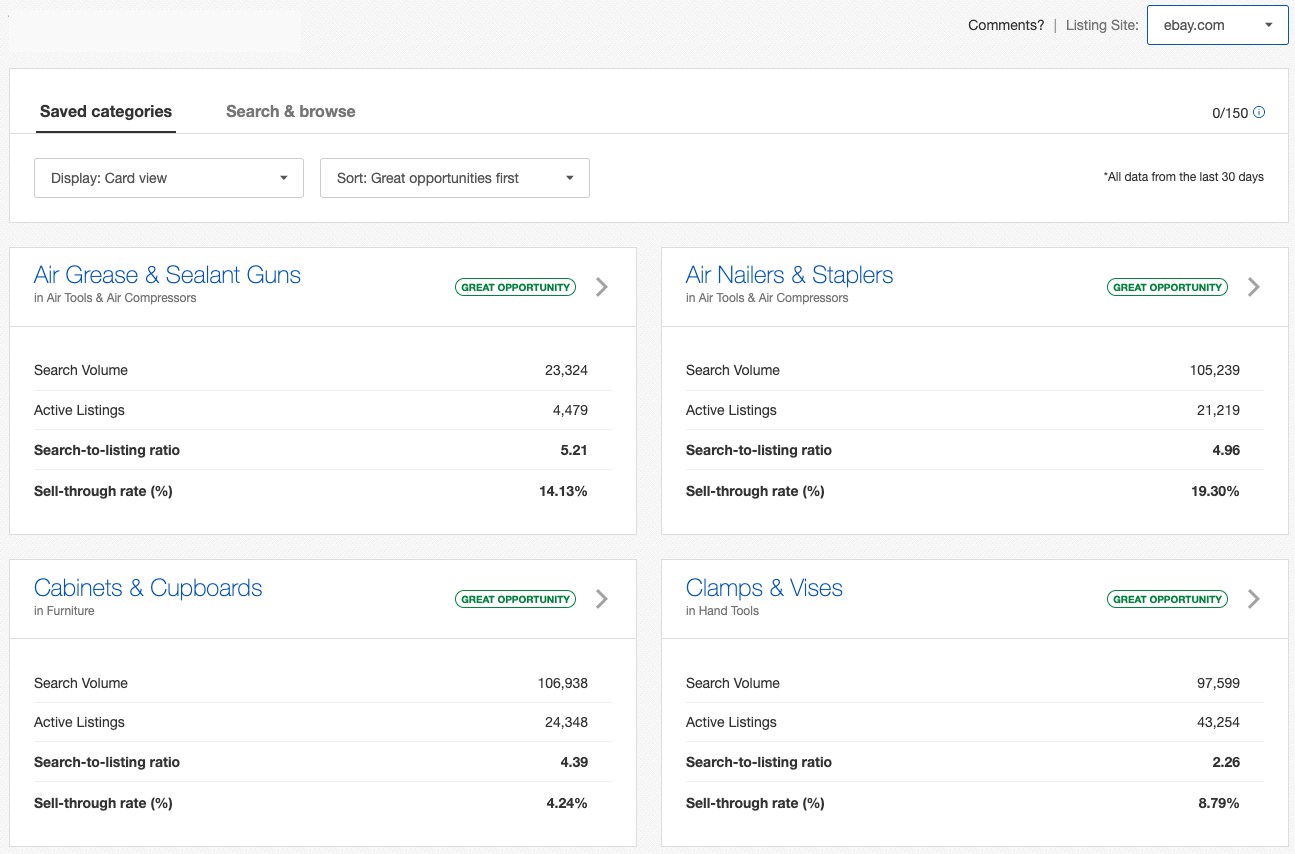Open Air Nailers & Staplers card chevron

pos(1254,287)
